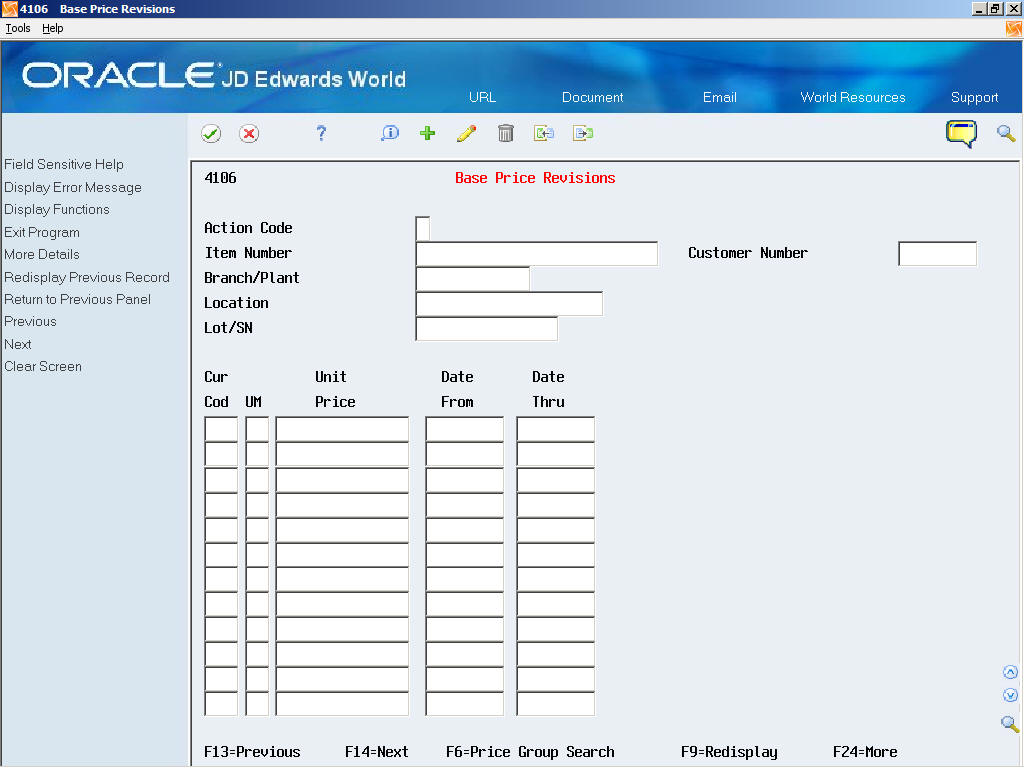Click the green checkmark OK icon

click(210, 134)
